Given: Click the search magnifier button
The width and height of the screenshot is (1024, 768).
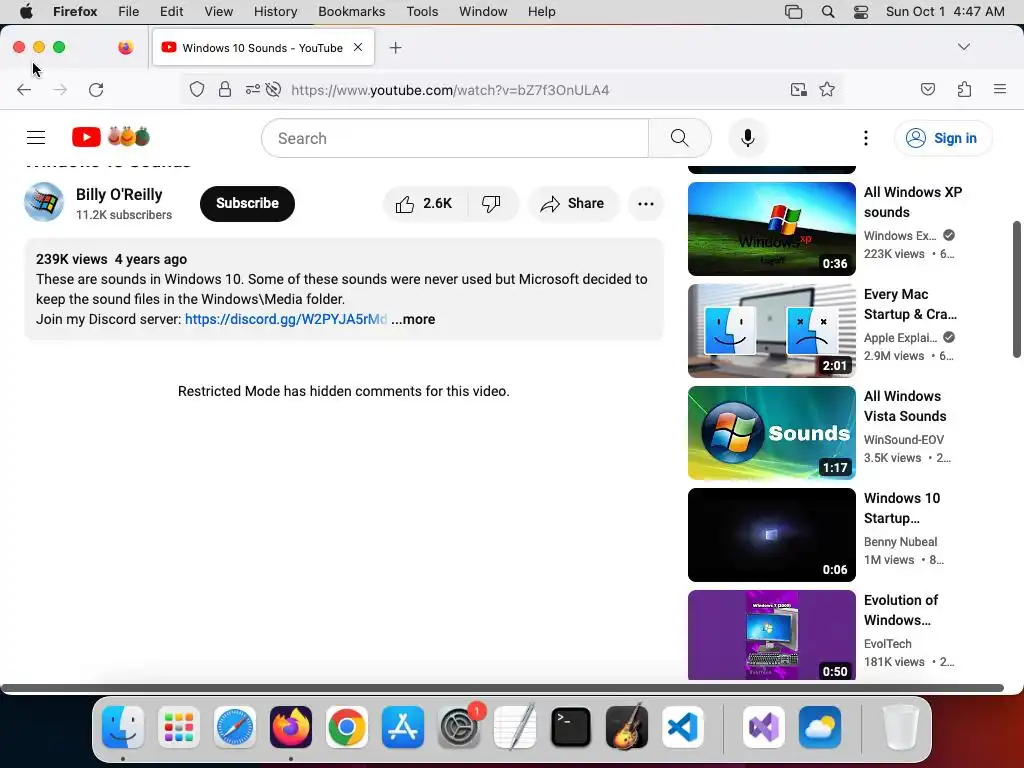Looking at the screenshot, I should pyautogui.click(x=679, y=138).
